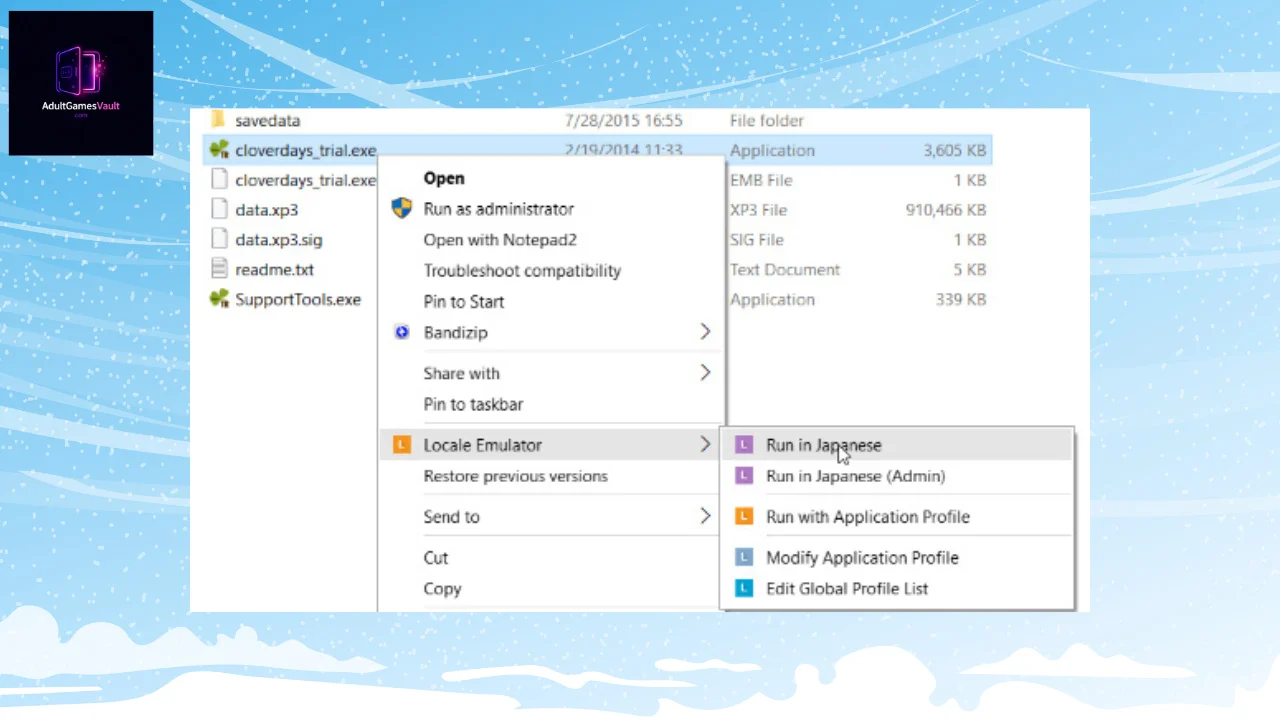Viewport: 1280px width, 720px height.
Task: Click the data.xp3.sig file icon
Action: tap(219, 240)
